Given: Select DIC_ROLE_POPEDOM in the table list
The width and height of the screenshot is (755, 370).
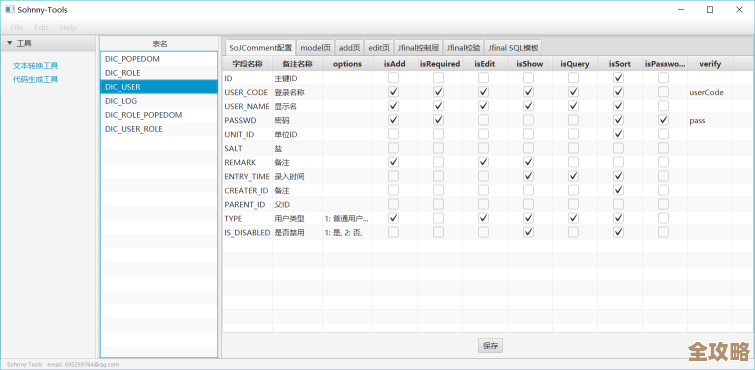Looking at the screenshot, I should pos(159,115).
